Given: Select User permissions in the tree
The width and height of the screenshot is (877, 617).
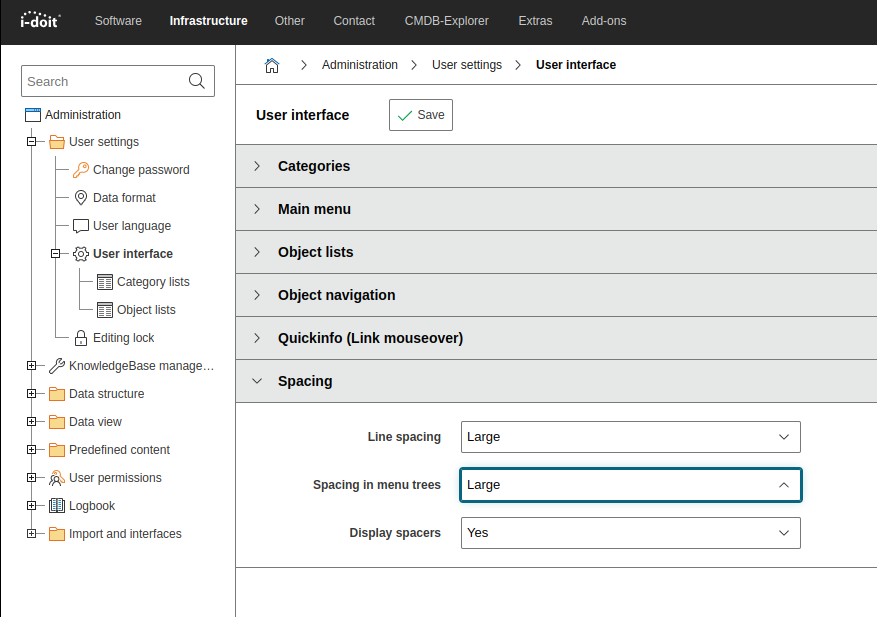Looking at the screenshot, I should click(x=115, y=478).
